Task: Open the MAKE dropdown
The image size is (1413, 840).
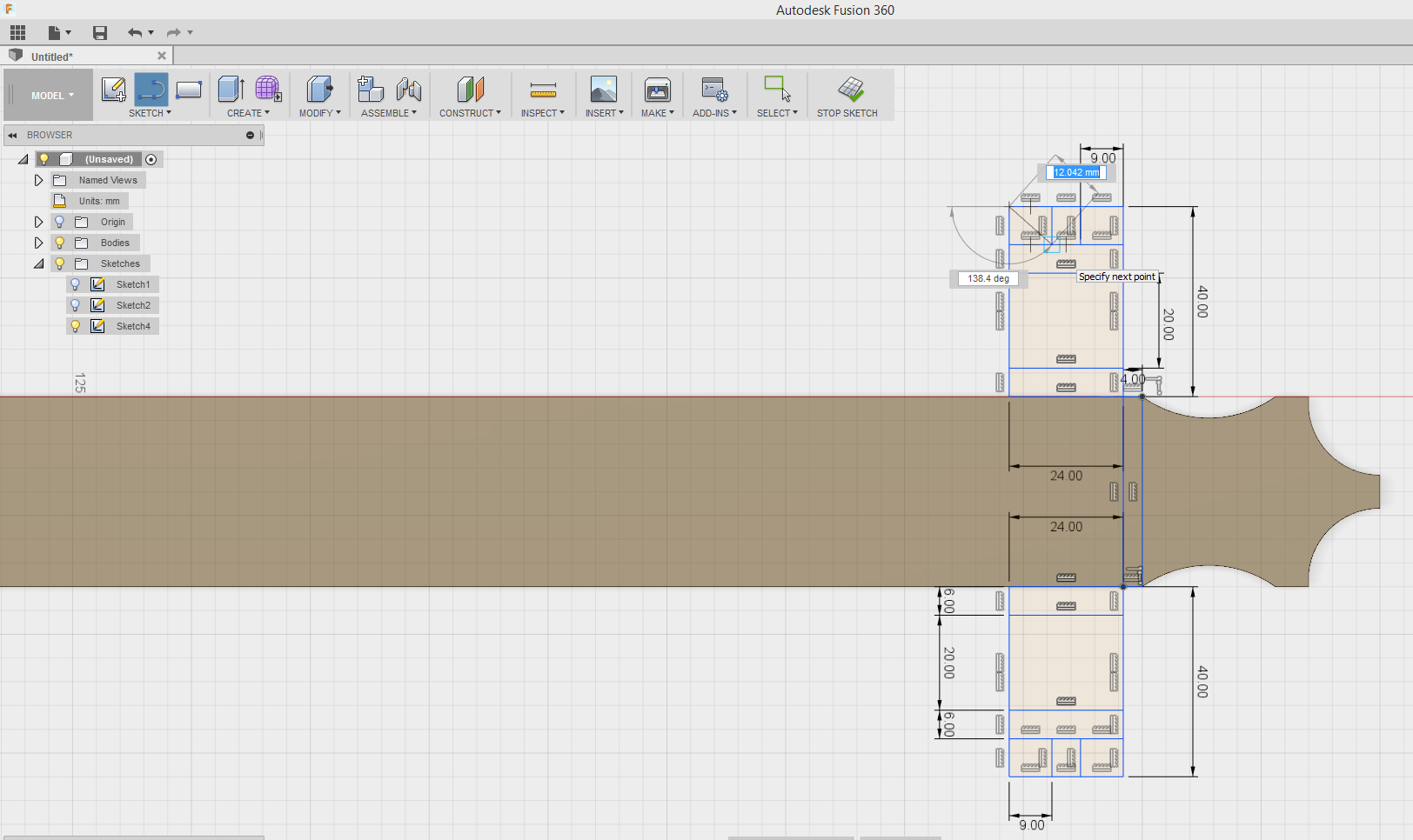Action: (658, 113)
